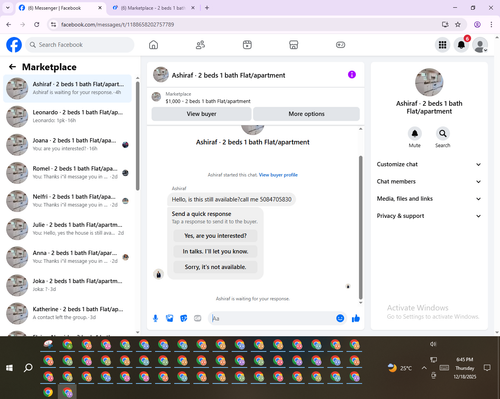Image resolution: width=500 pixels, height=399 pixels.
Task: Open Anna conversation in chat list
Action: (x=68, y=257)
